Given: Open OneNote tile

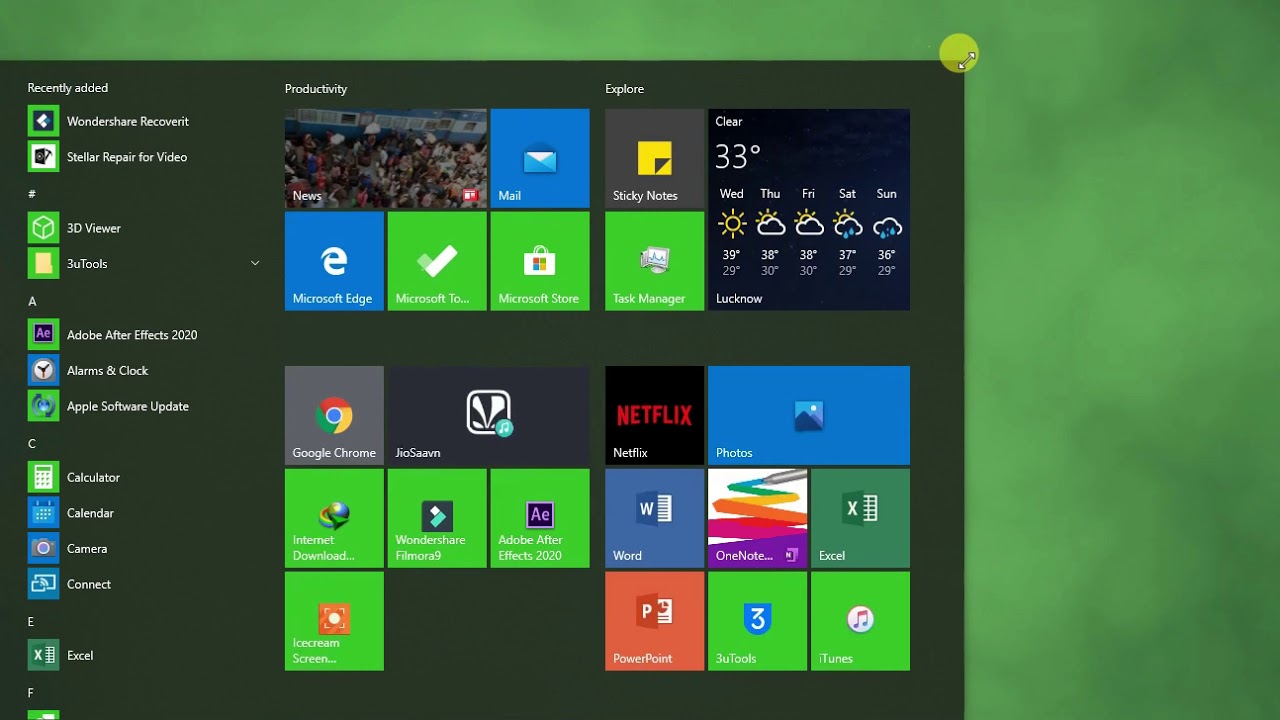Looking at the screenshot, I should pos(757,518).
